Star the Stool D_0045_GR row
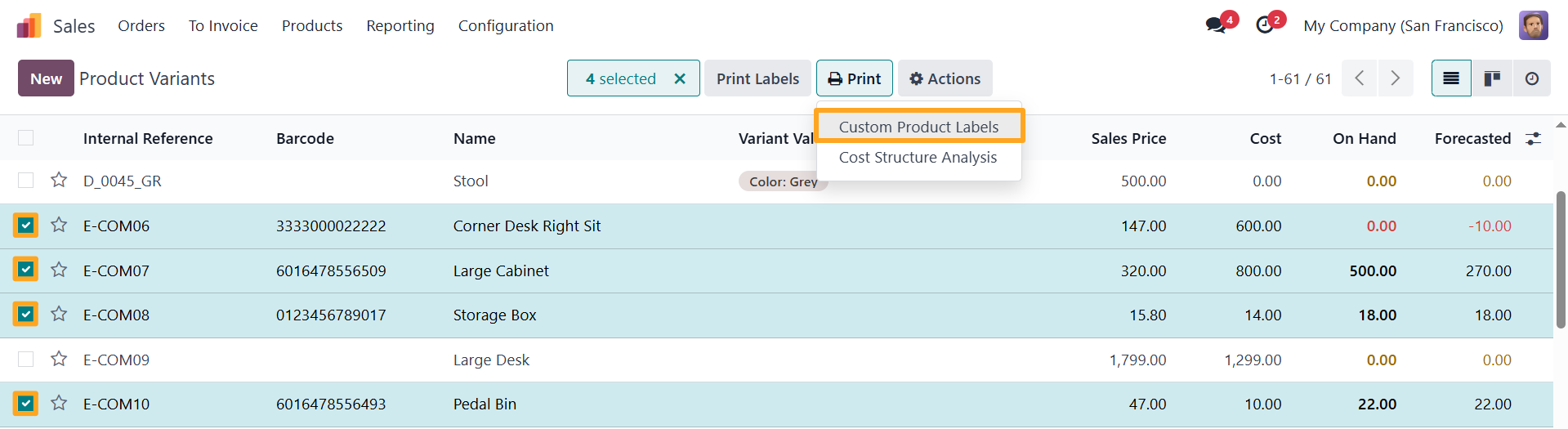This screenshot has height=429, width=1568. point(59,180)
